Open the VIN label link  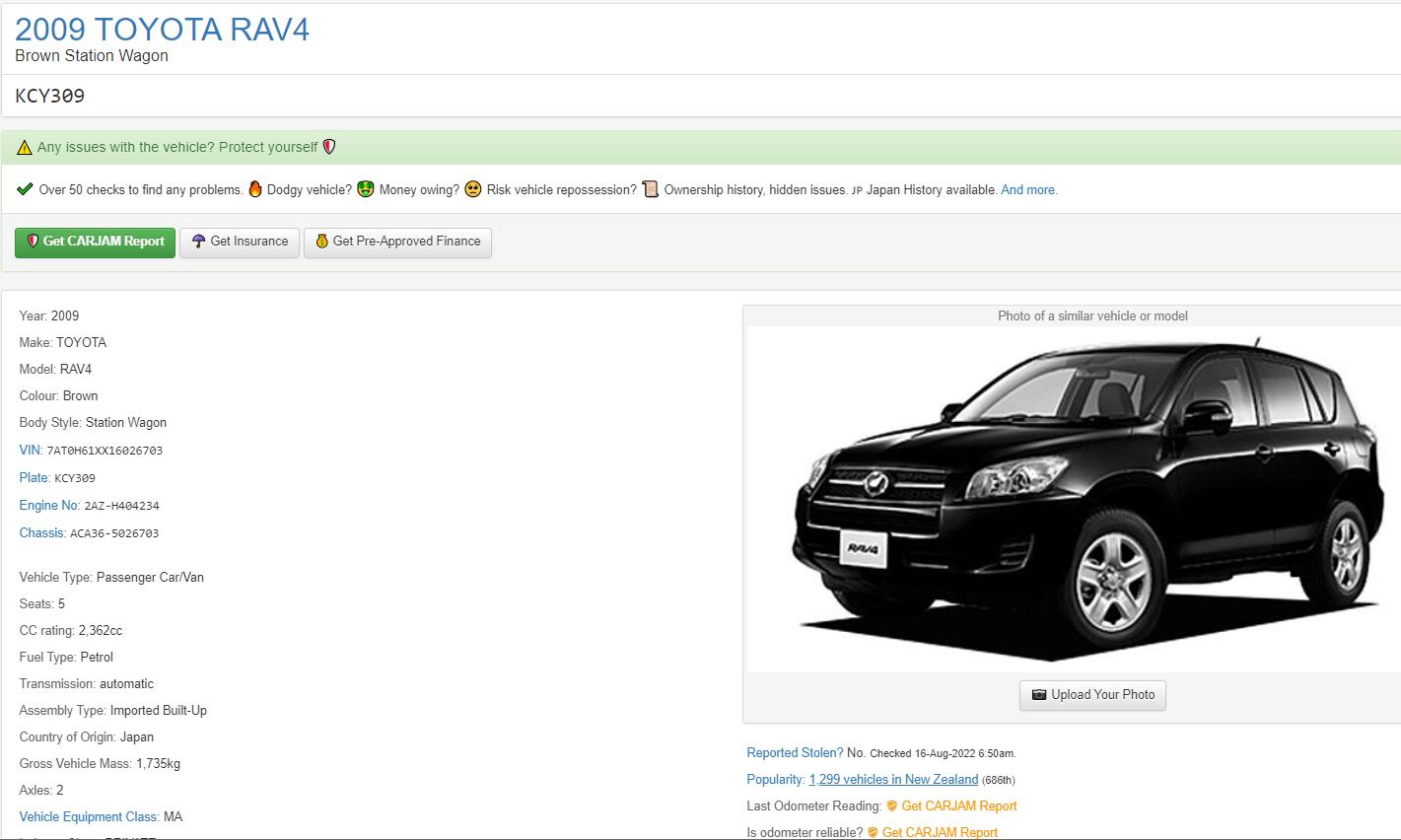point(30,451)
